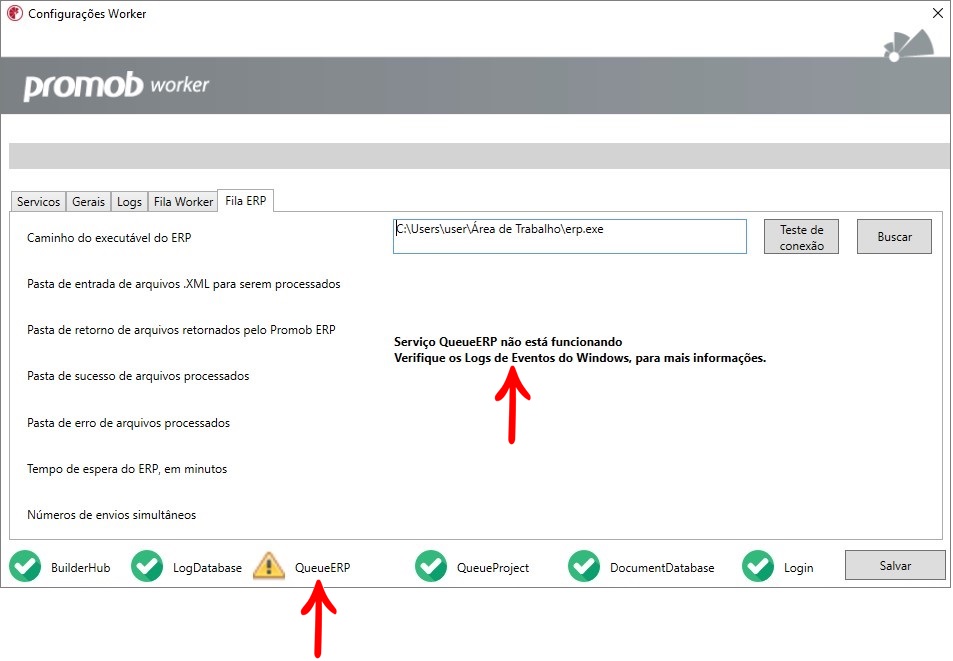Select the Fila Worker tab
The height and width of the screenshot is (661, 953).
pyautogui.click(x=183, y=202)
